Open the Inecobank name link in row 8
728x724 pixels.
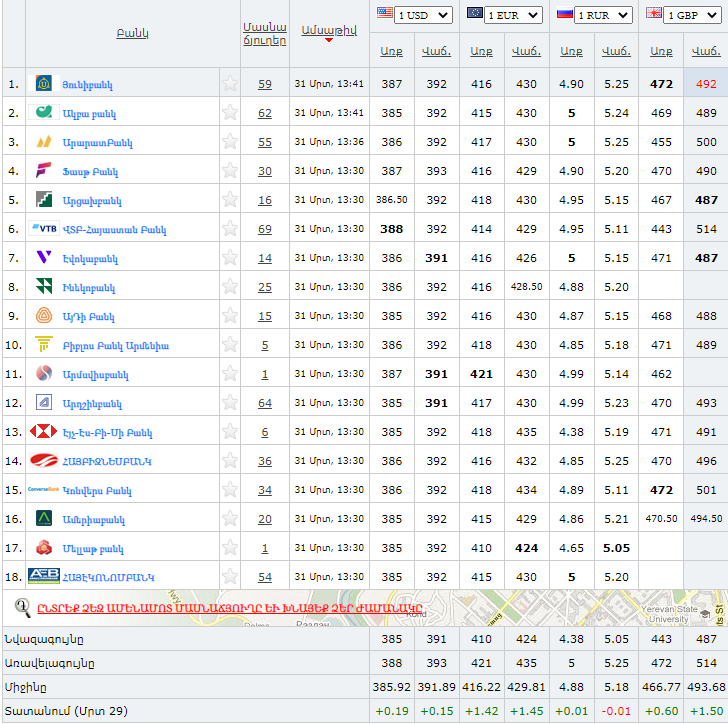click(89, 288)
